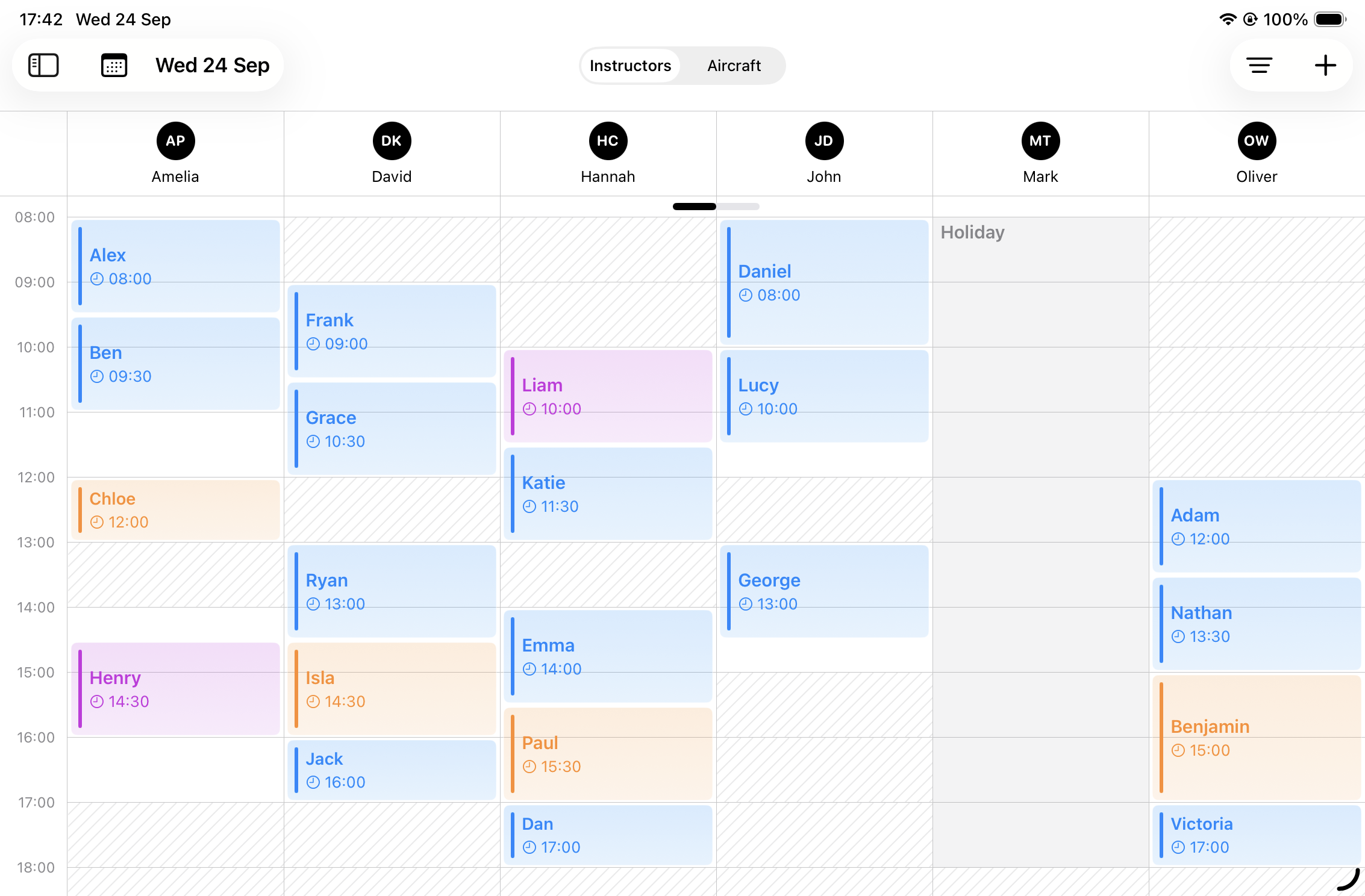
Task: Open Isla's 14:30 orange booking
Action: tap(392, 689)
